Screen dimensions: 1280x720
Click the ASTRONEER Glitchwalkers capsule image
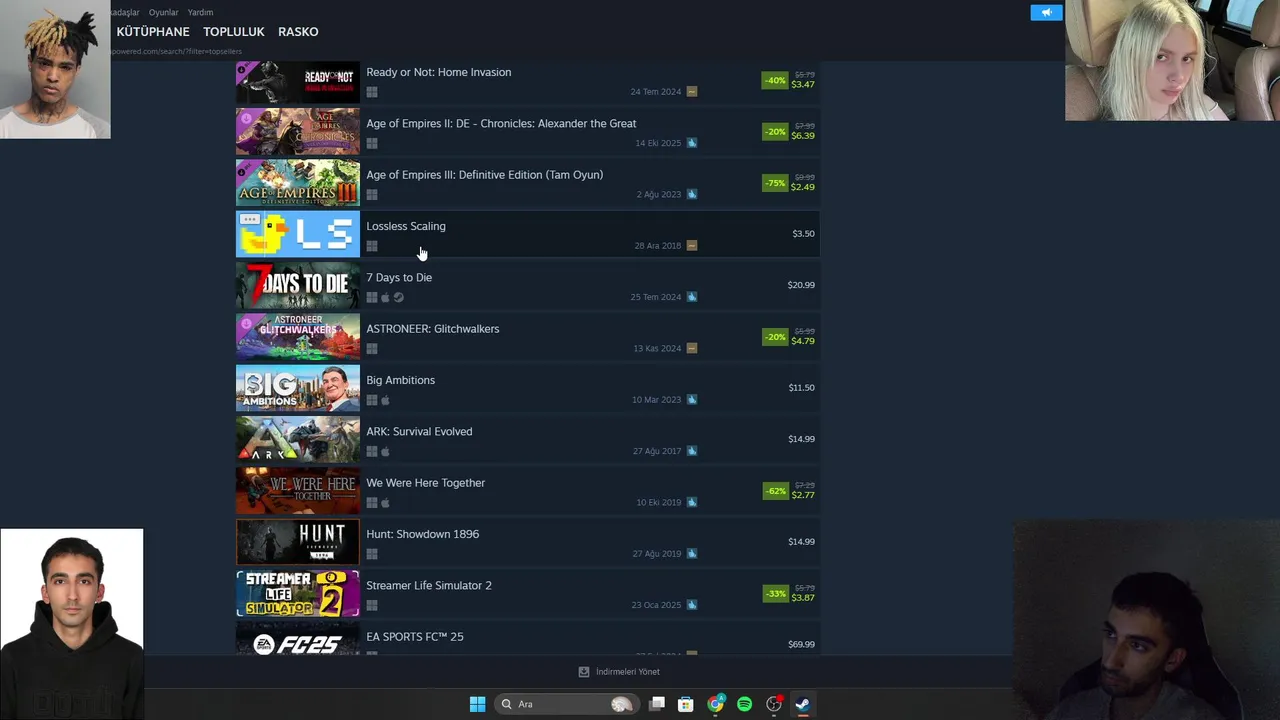tap(298, 336)
